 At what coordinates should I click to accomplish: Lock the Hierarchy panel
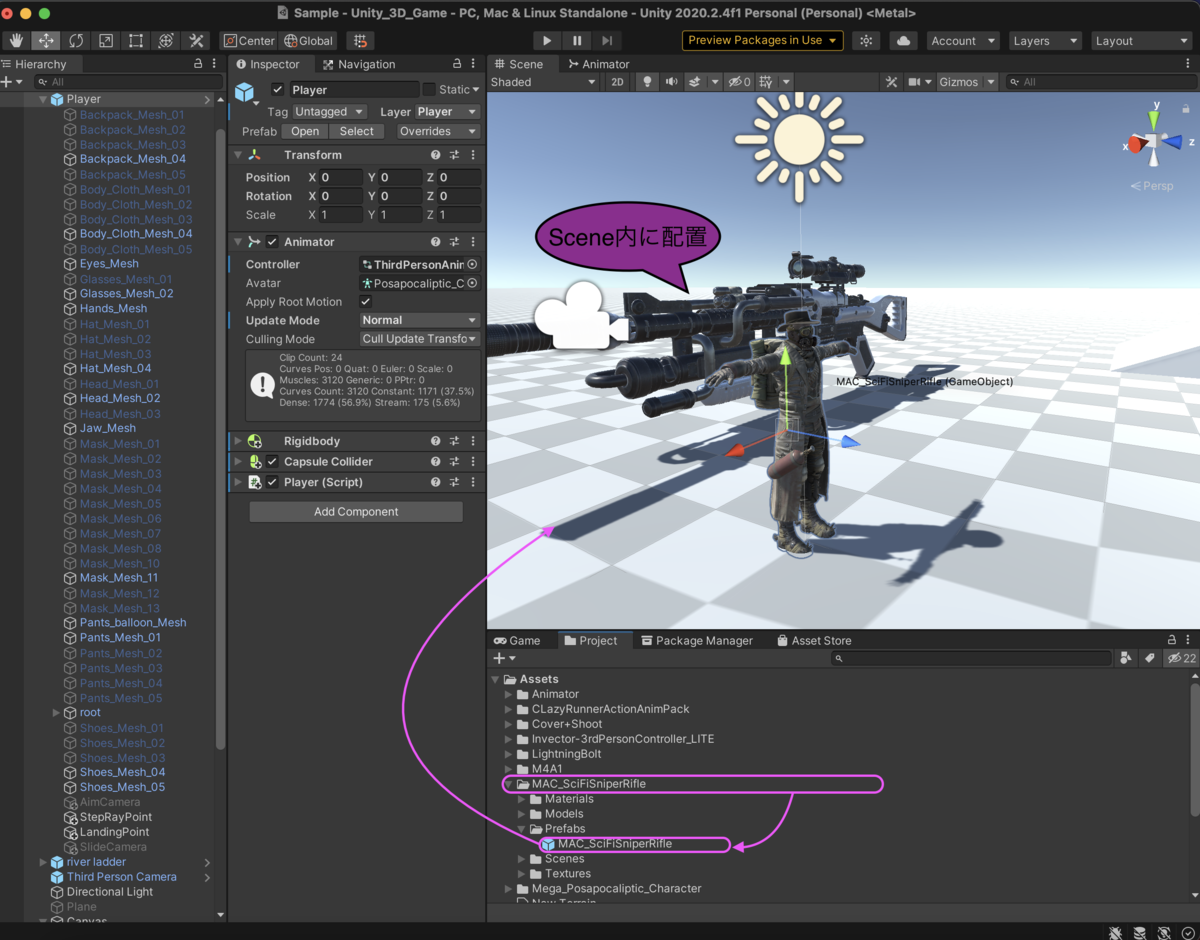[x=198, y=64]
